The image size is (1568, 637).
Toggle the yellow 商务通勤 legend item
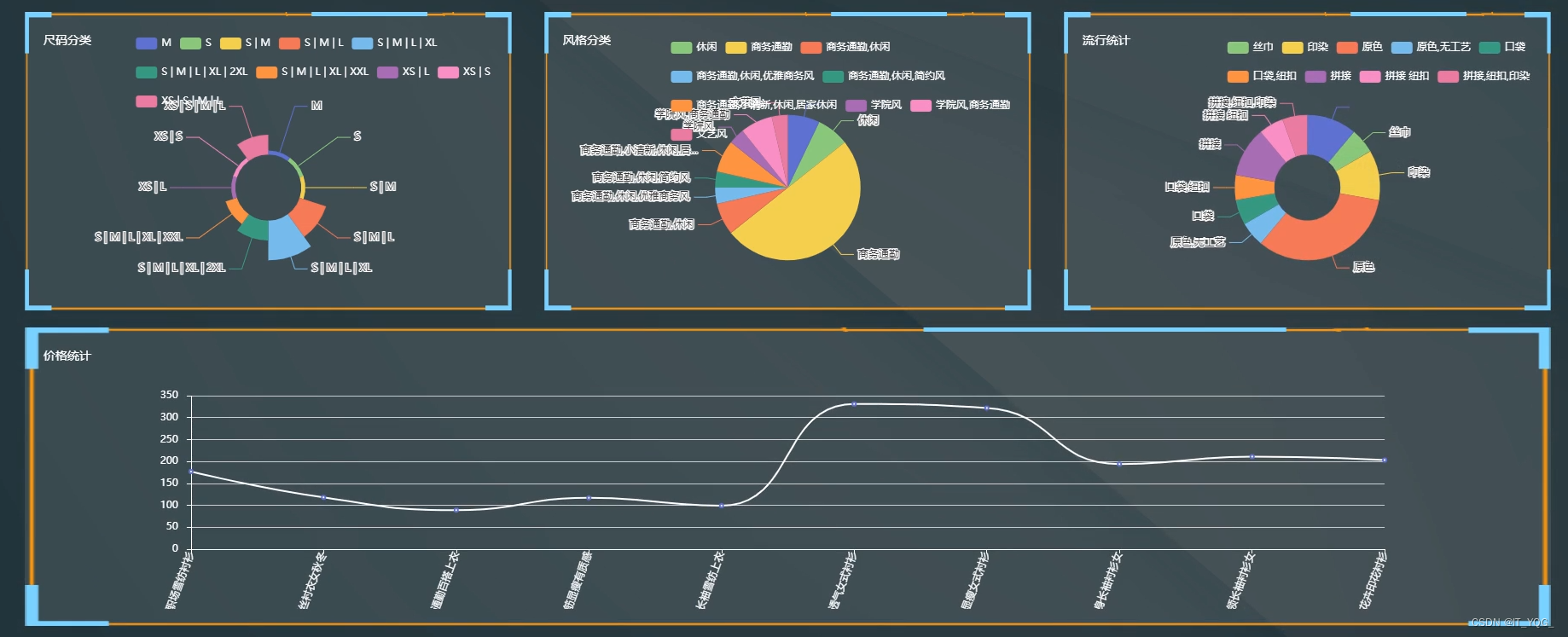[x=758, y=47]
